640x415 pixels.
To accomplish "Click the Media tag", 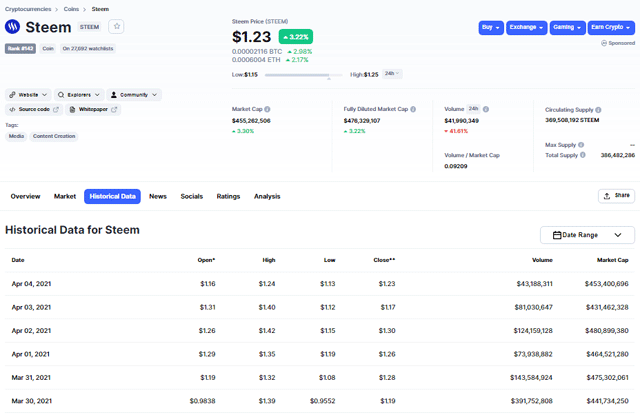I will point(16,136).
